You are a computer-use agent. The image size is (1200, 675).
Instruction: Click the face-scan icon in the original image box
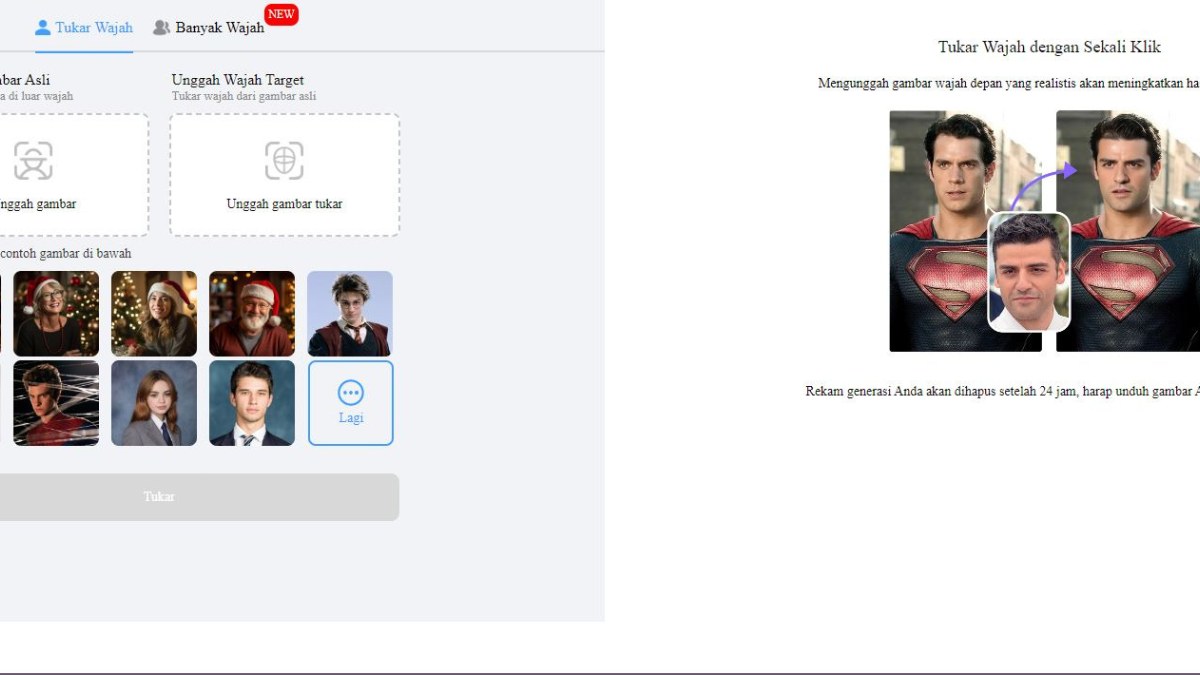(33, 160)
